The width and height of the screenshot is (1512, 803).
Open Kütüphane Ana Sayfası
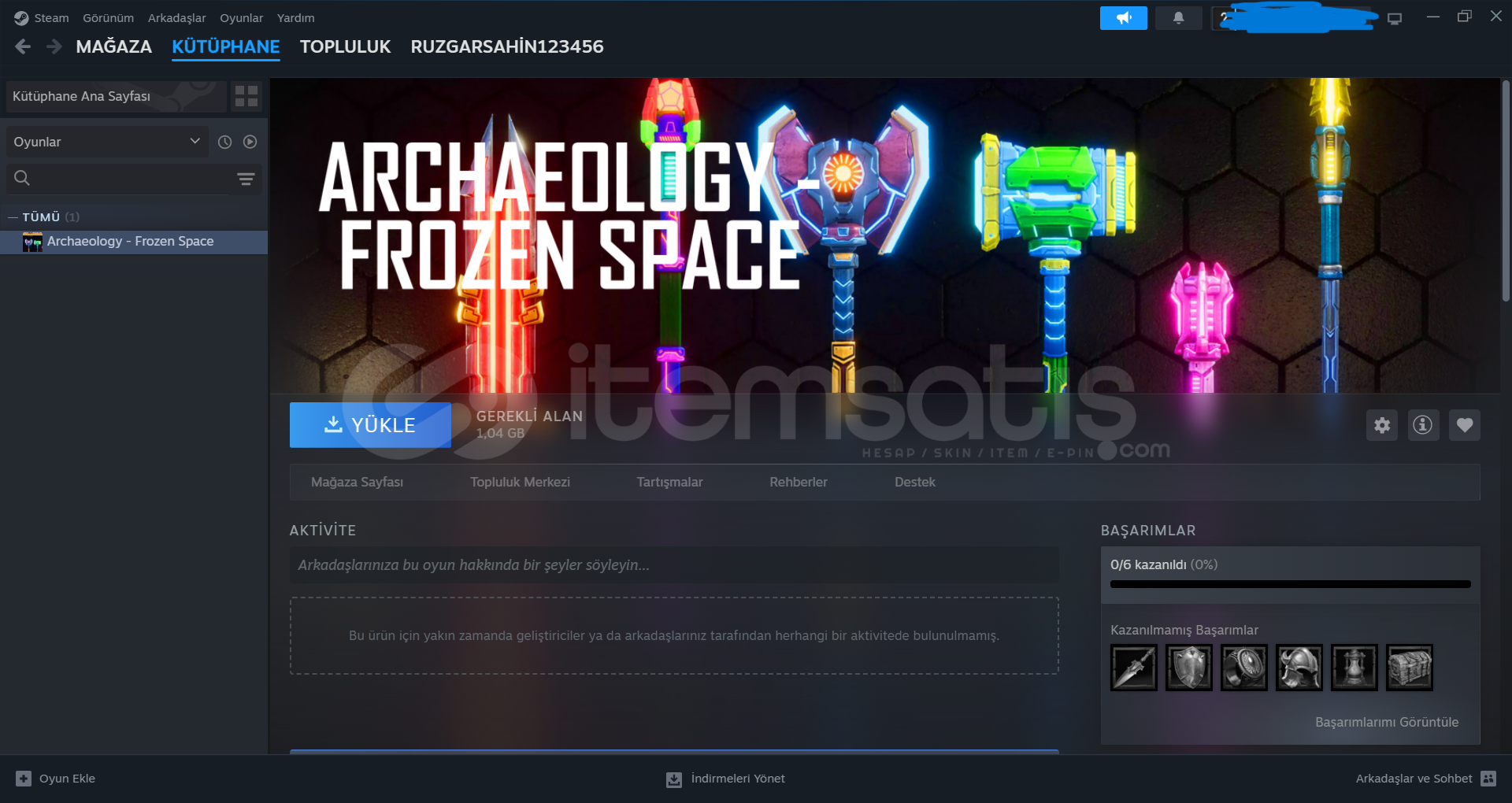(x=116, y=96)
